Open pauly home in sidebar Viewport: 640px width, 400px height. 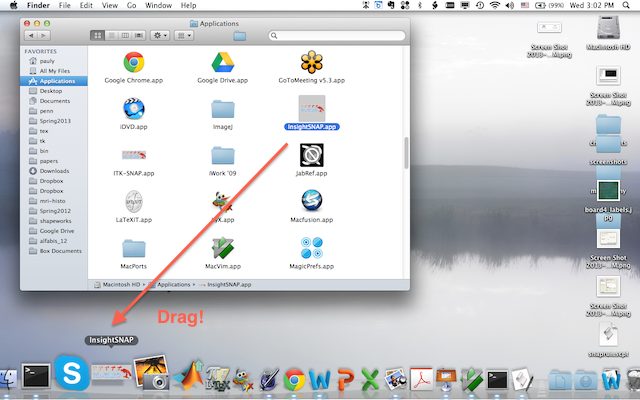(54, 61)
